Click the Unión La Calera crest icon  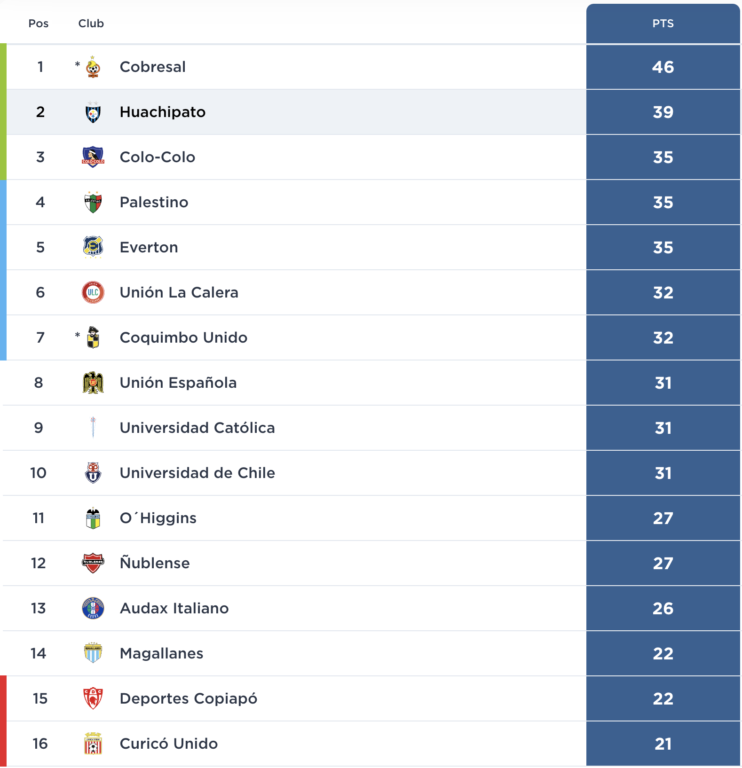pos(93,293)
